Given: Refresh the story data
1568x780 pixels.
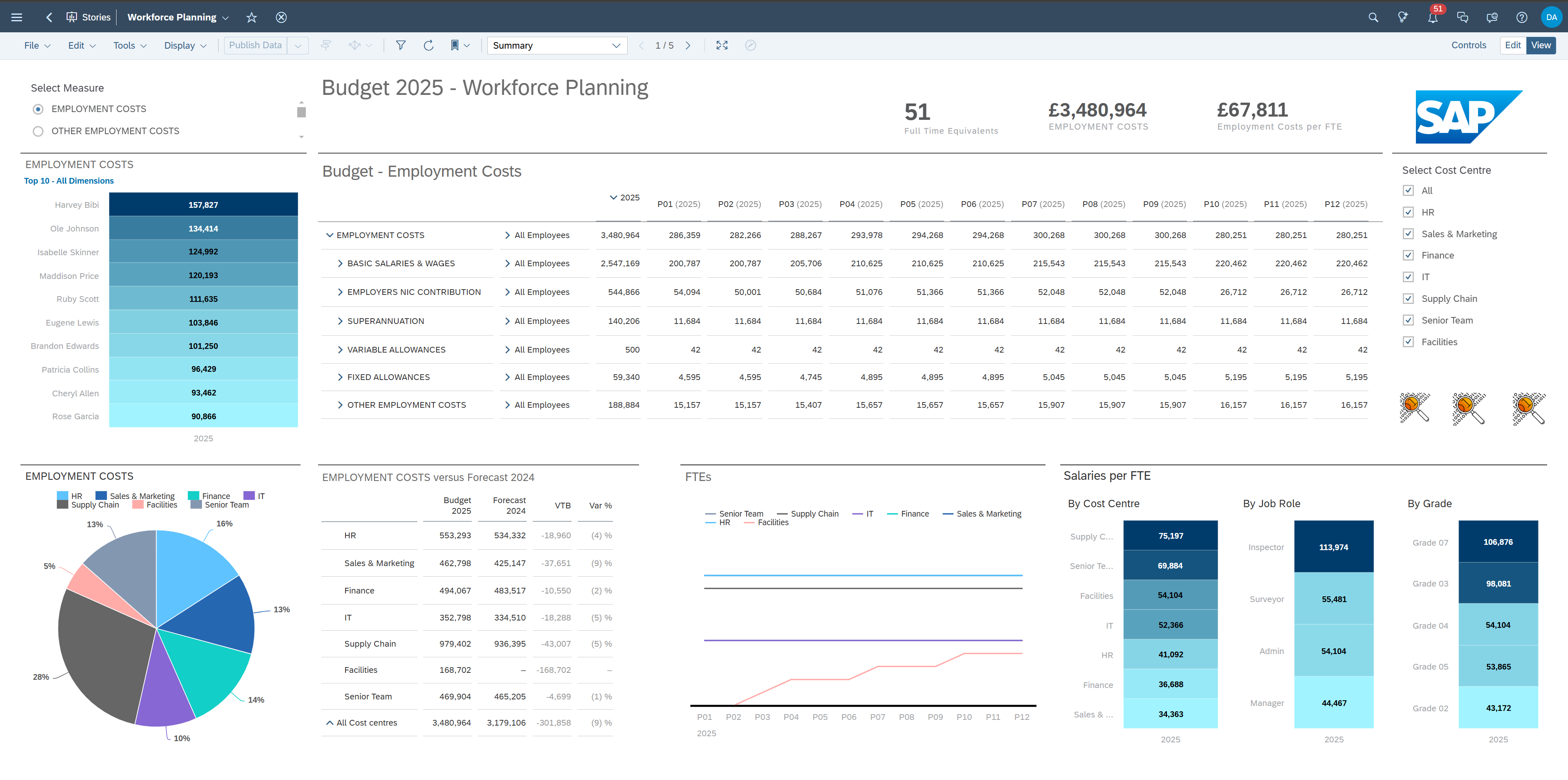Looking at the screenshot, I should [428, 45].
